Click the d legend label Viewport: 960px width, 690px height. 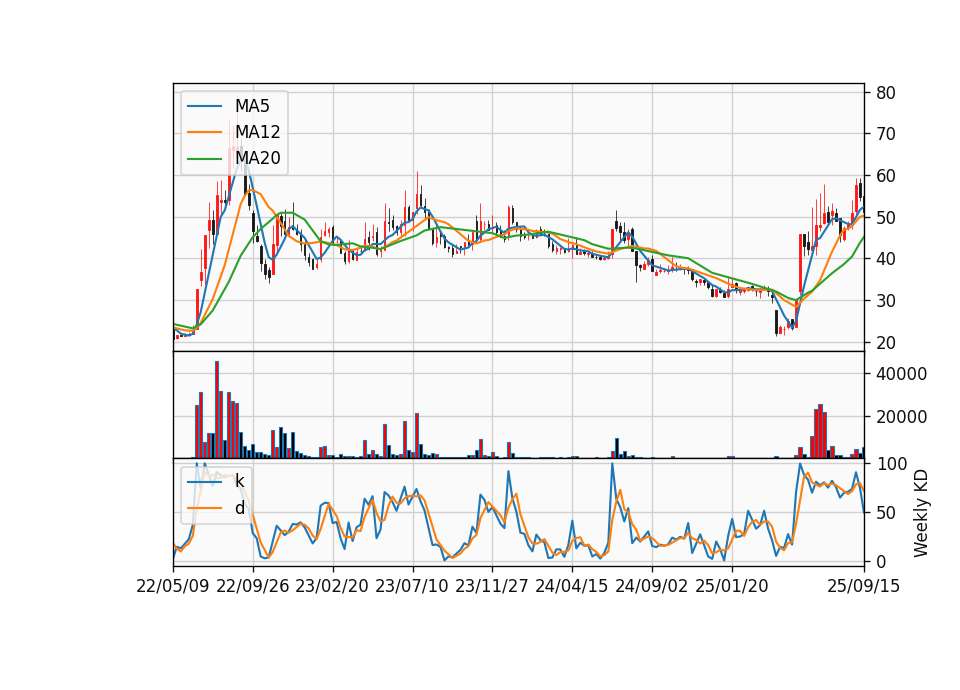tap(239, 508)
